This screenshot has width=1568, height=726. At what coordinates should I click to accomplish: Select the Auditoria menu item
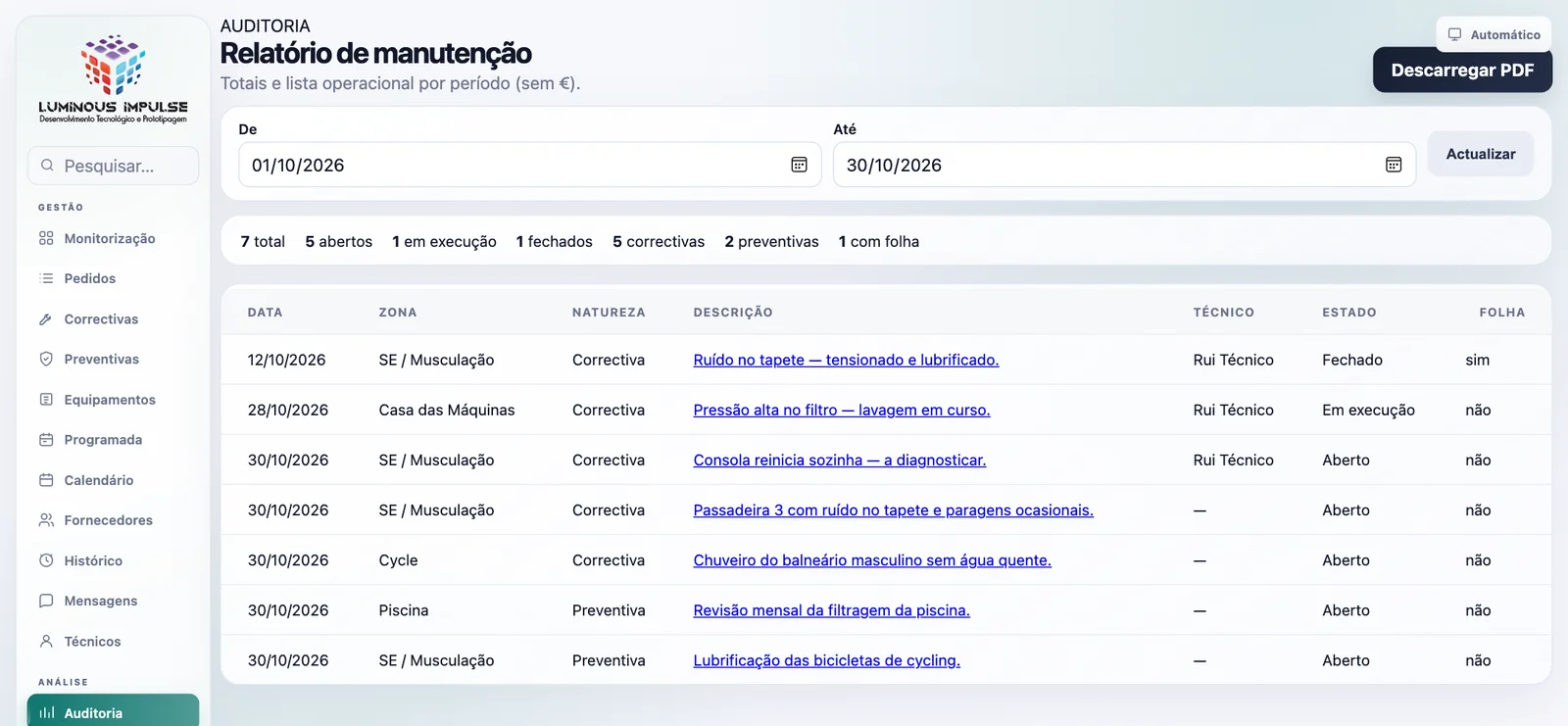[x=113, y=711]
